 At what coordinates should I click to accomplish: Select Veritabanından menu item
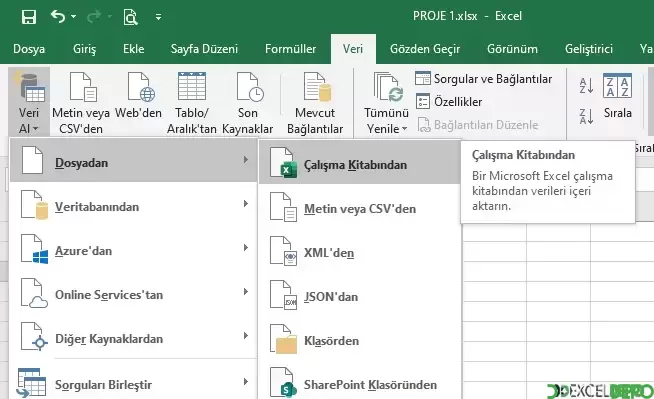(133, 205)
